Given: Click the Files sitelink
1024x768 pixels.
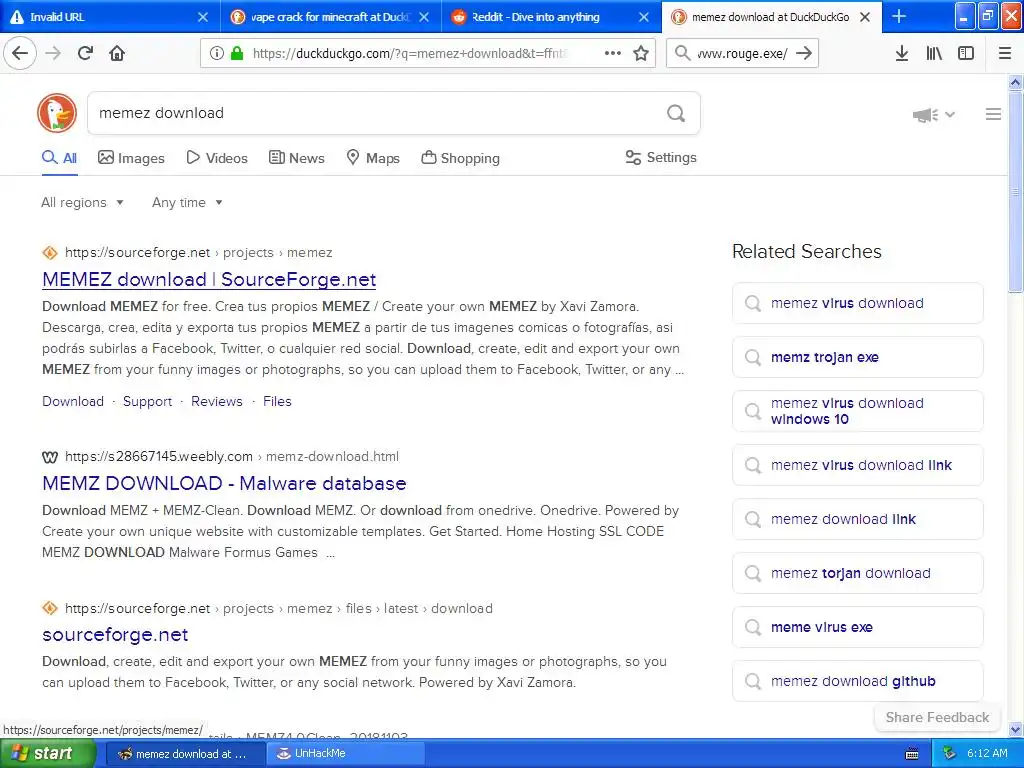Looking at the screenshot, I should tap(277, 402).
